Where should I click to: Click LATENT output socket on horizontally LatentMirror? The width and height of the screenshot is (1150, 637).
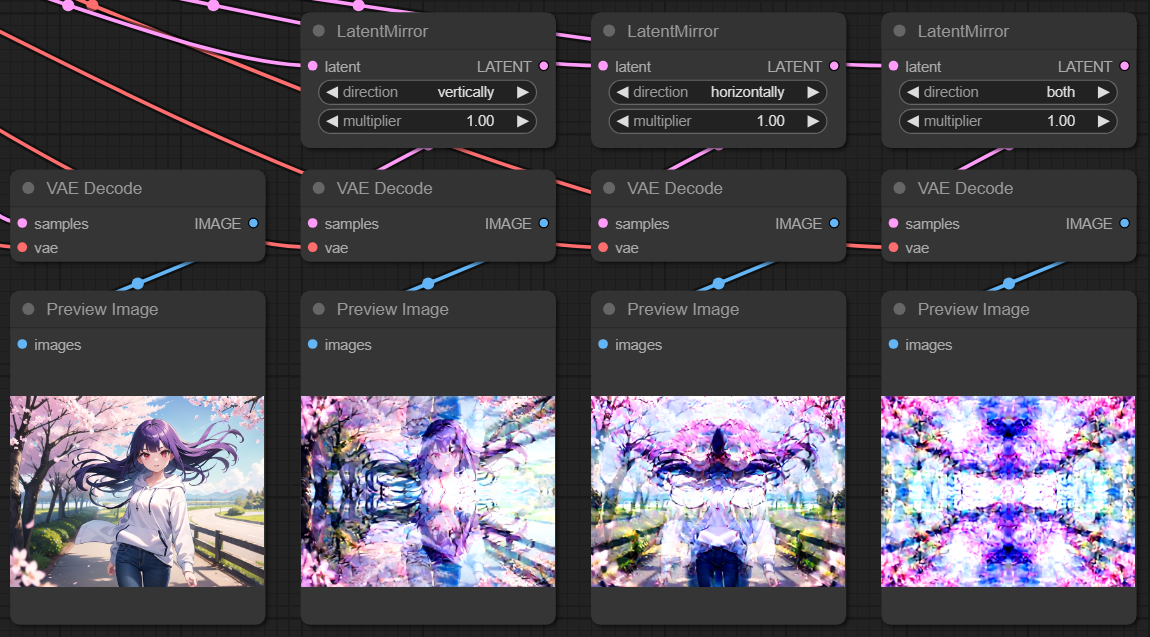coord(834,66)
